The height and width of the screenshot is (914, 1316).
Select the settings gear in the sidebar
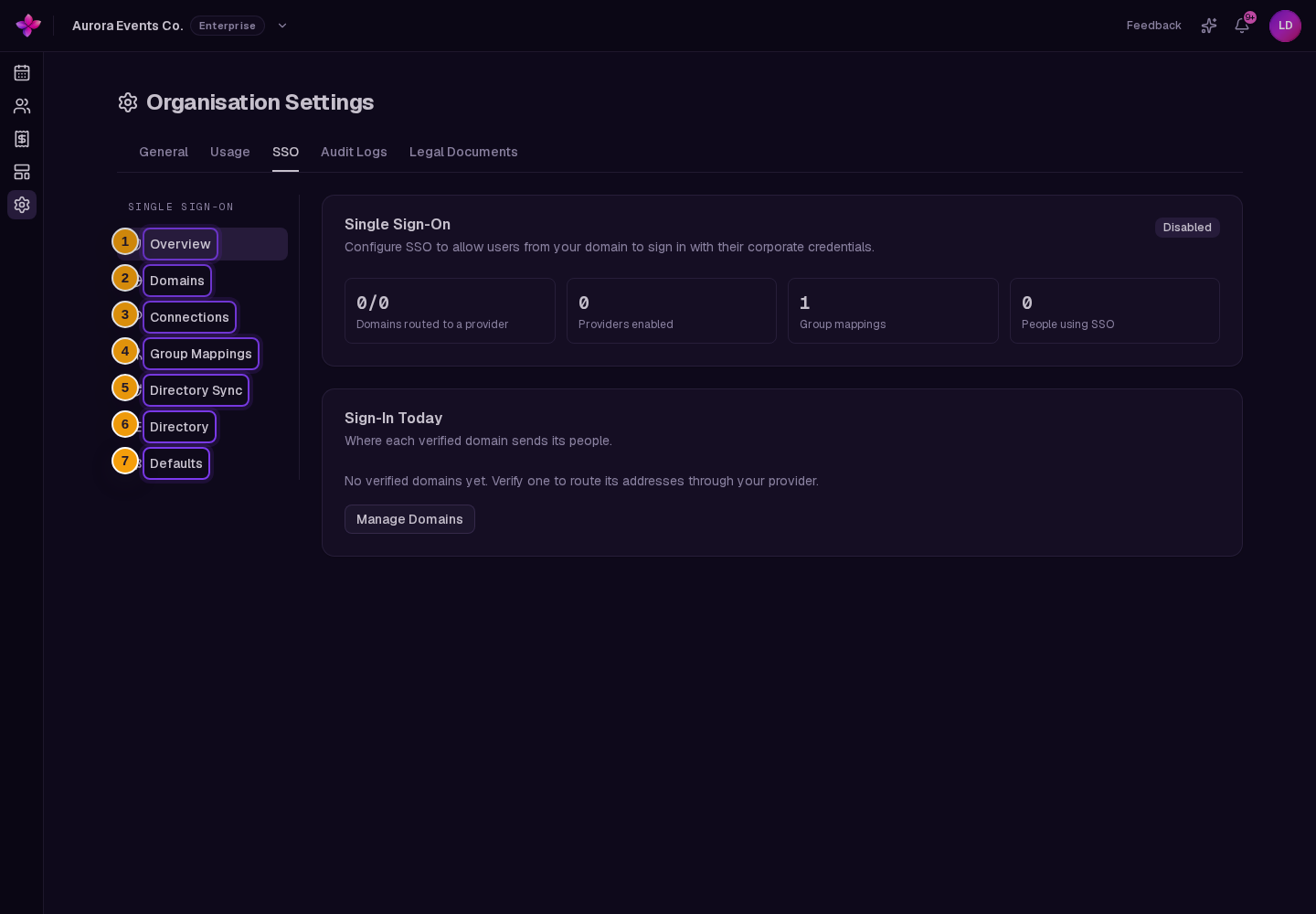tap(22, 205)
